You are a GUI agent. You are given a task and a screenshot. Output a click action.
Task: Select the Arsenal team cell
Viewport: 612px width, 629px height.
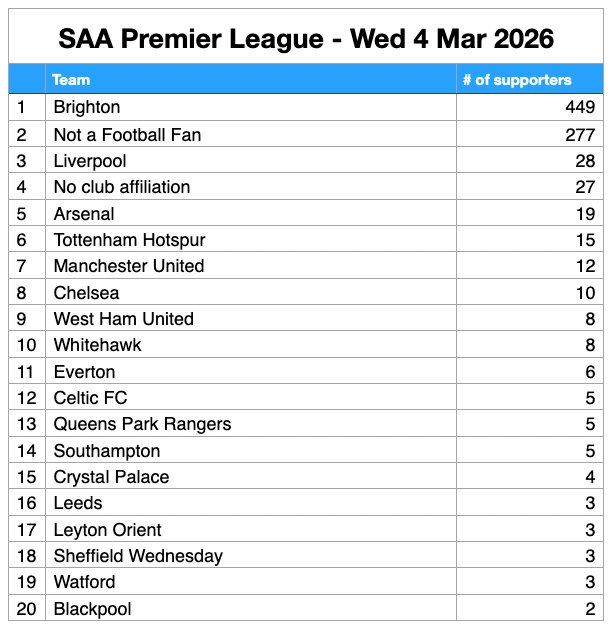84,214
